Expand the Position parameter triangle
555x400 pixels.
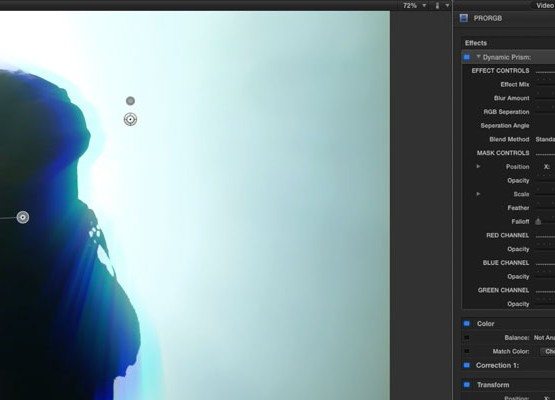pos(478,166)
